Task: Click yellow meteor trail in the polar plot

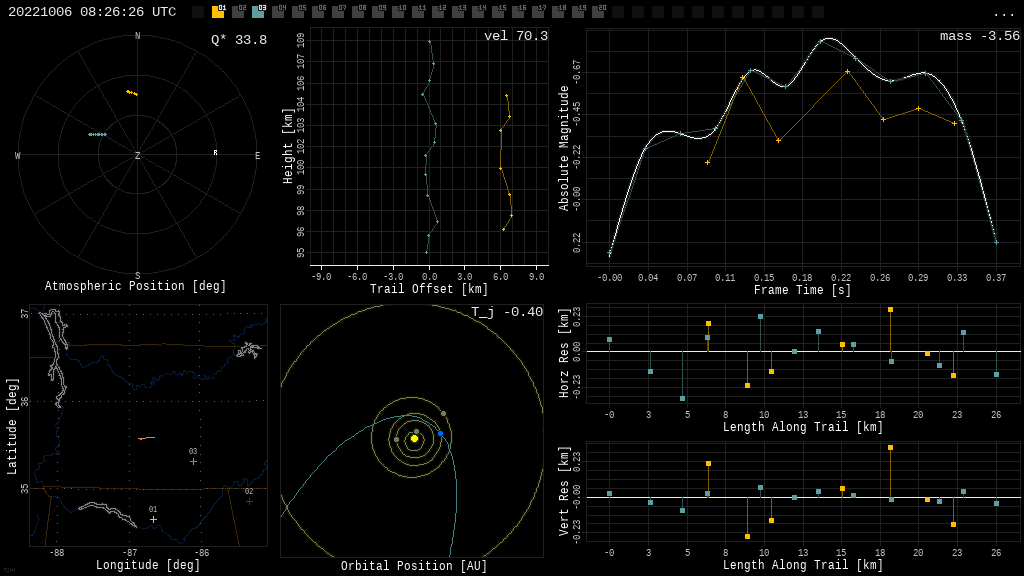Action: pos(132,93)
